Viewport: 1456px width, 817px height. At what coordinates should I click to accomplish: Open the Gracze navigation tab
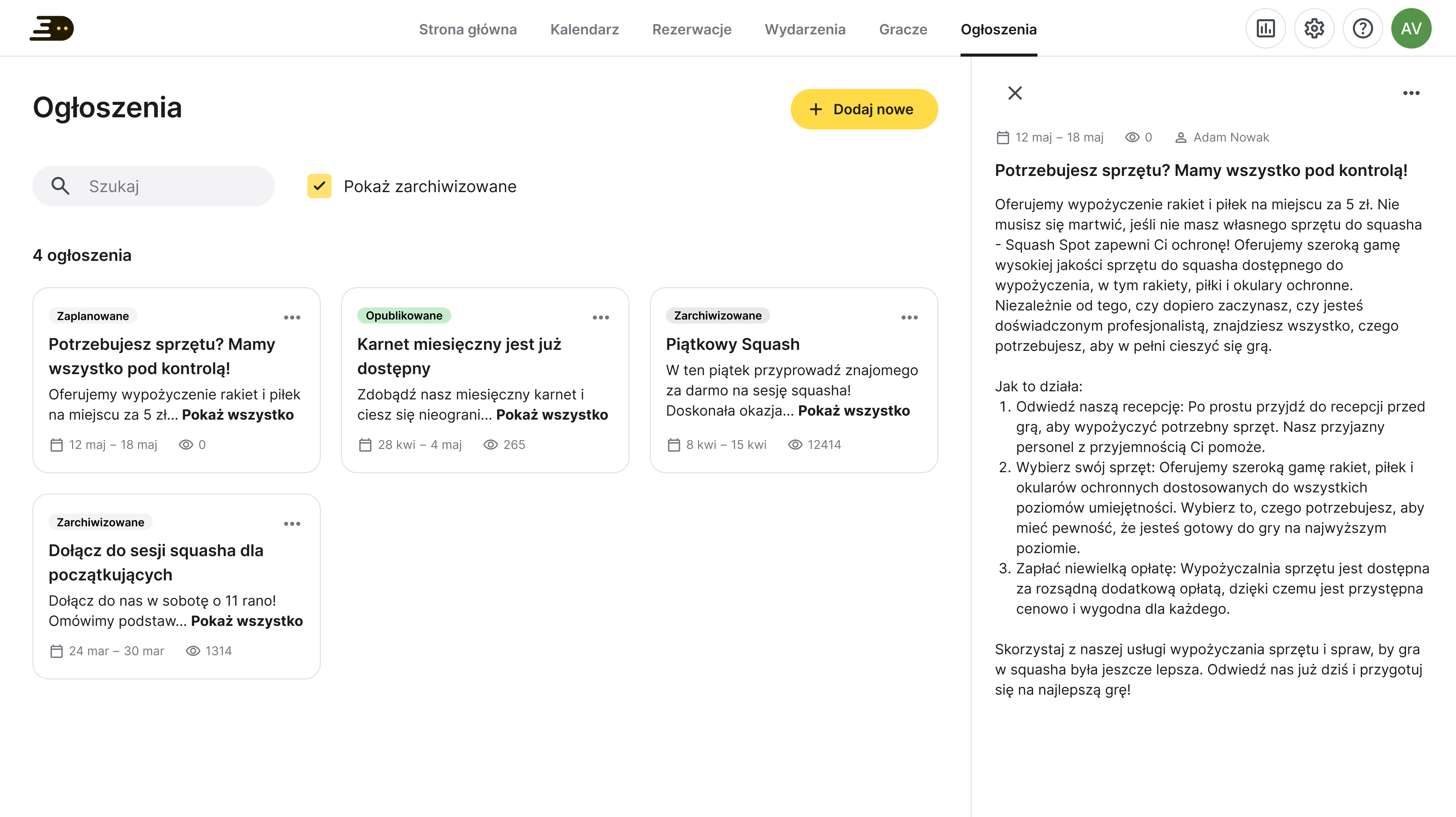(x=903, y=29)
